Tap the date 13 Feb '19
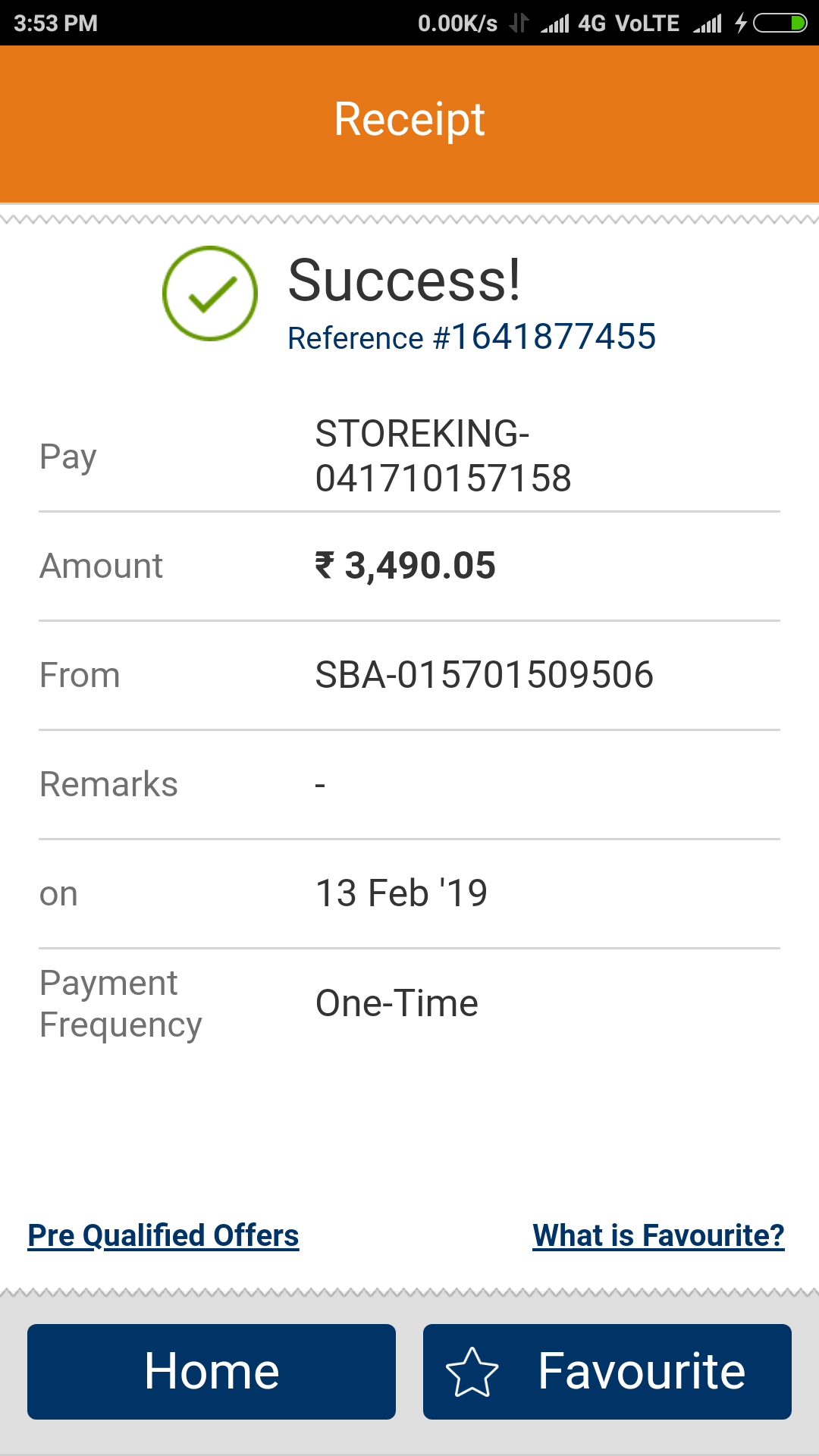The image size is (819, 1456). pyautogui.click(x=401, y=893)
